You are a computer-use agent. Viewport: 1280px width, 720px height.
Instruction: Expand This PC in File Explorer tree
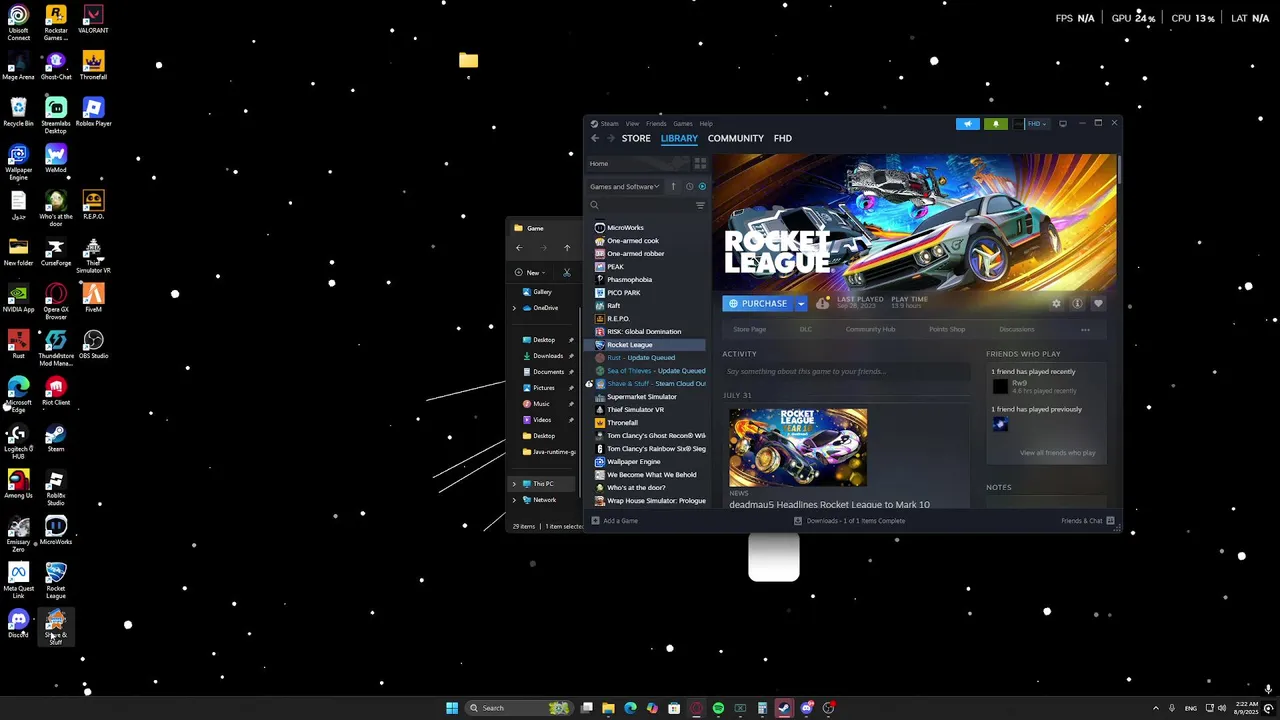pyautogui.click(x=514, y=484)
